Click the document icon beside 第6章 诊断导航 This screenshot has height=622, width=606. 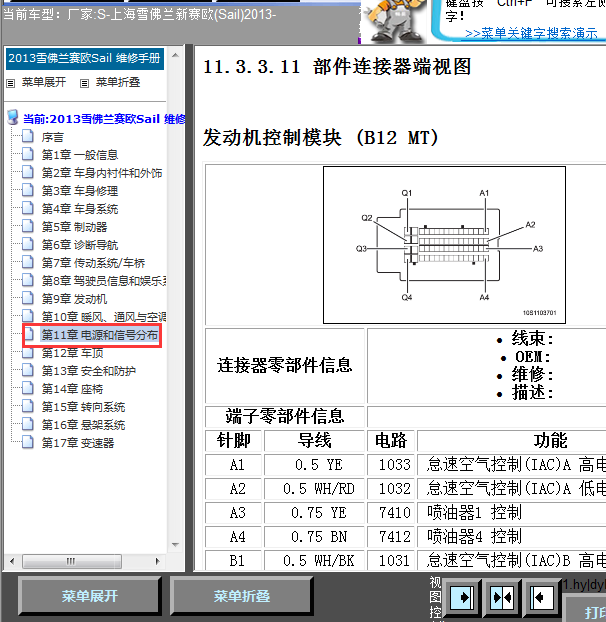[28, 244]
